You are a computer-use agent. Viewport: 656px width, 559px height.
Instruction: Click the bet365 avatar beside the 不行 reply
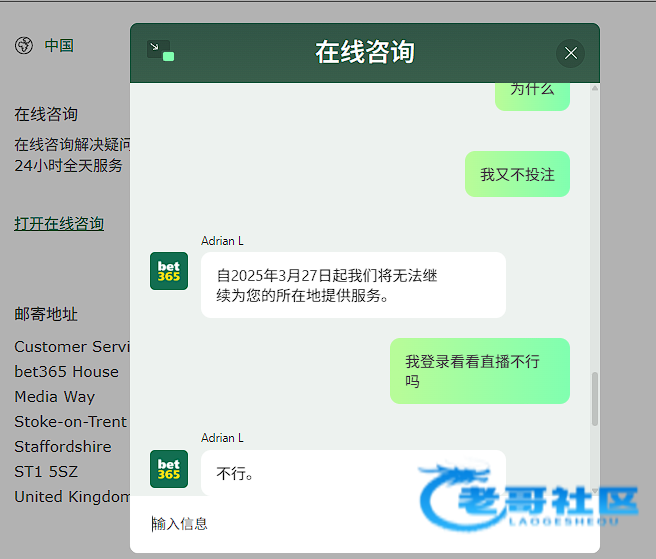pyautogui.click(x=169, y=469)
